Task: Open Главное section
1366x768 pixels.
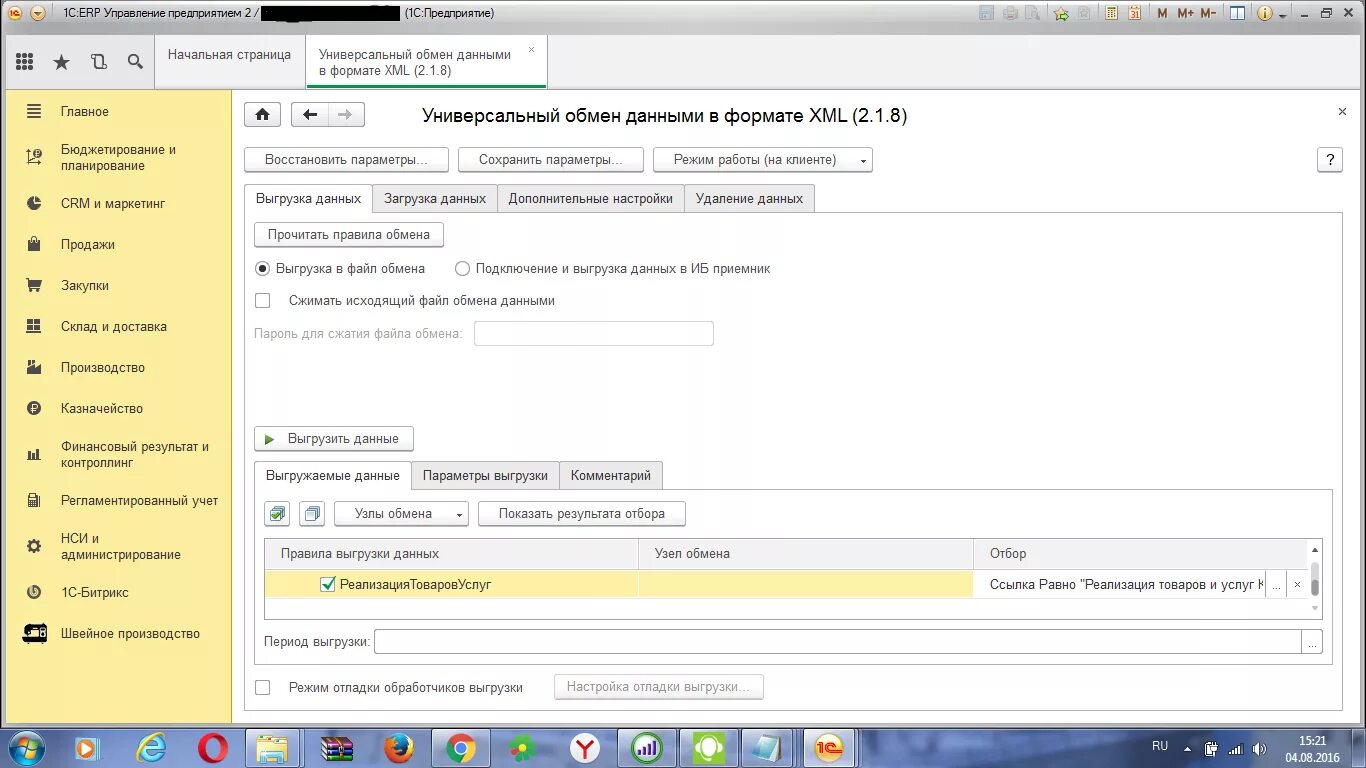Action: [84, 111]
